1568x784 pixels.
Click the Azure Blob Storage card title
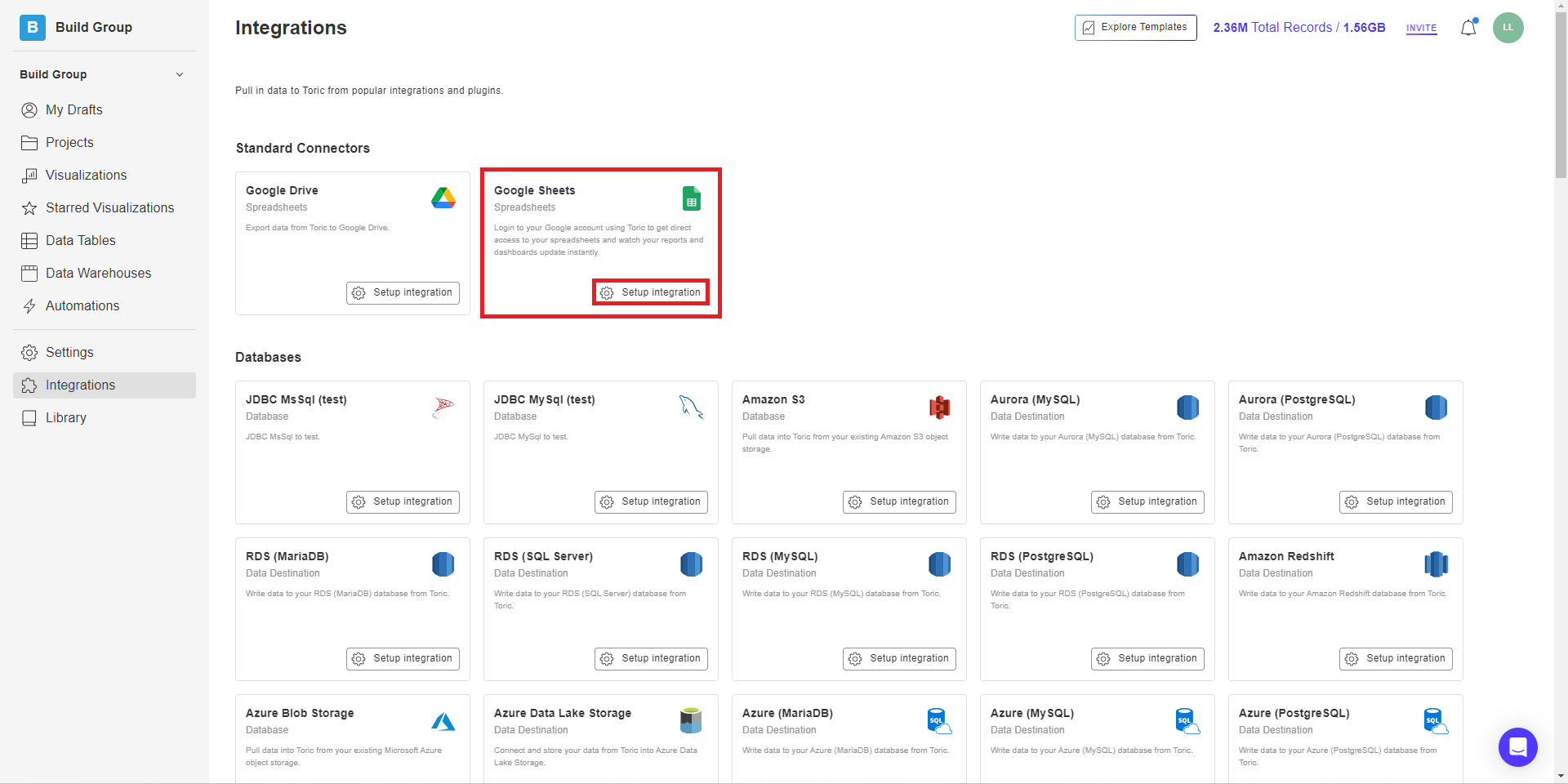pos(300,713)
